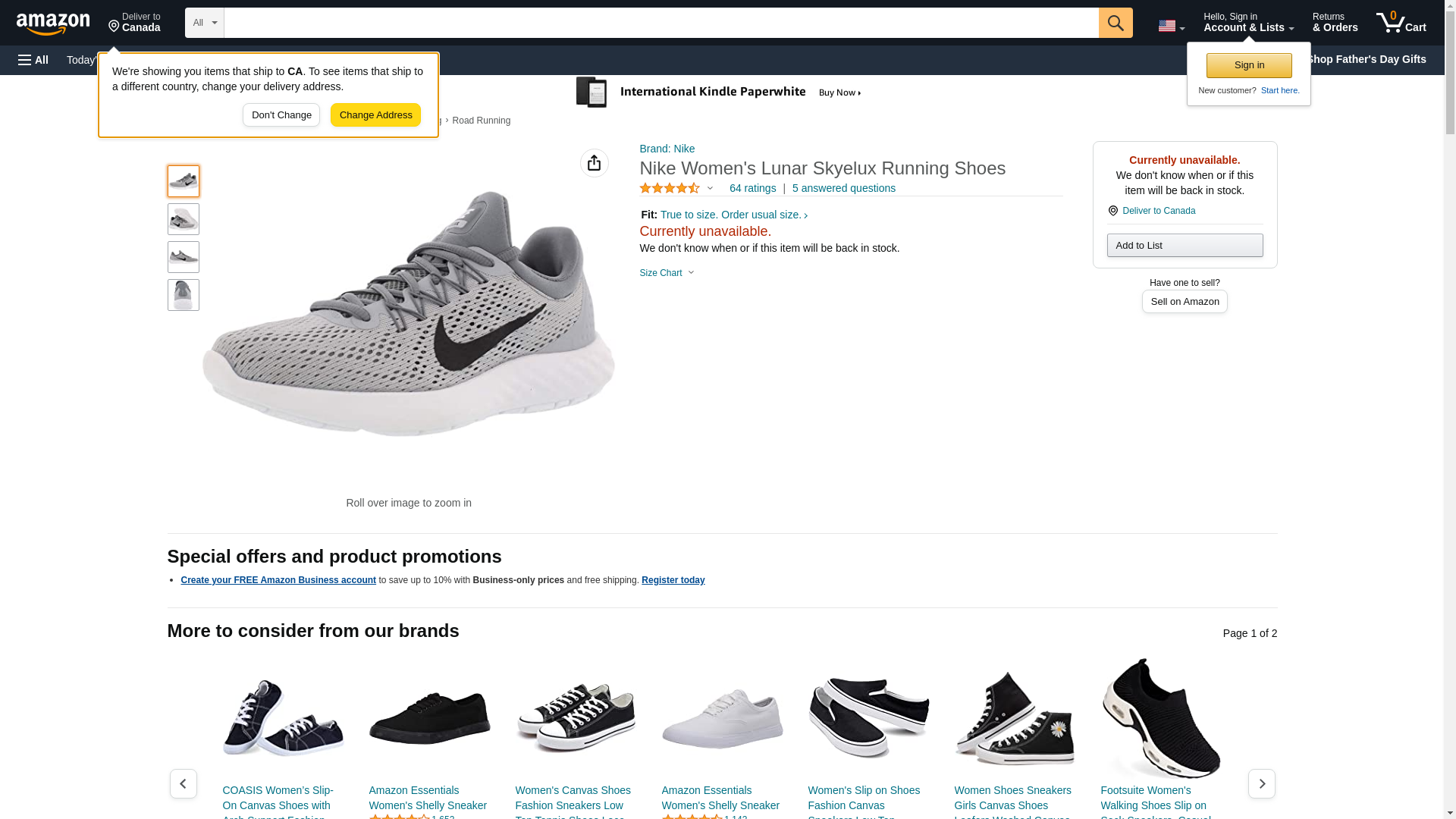Expand the Size Chart dropdown
This screenshot has width=1456, height=819.
pyautogui.click(x=667, y=273)
